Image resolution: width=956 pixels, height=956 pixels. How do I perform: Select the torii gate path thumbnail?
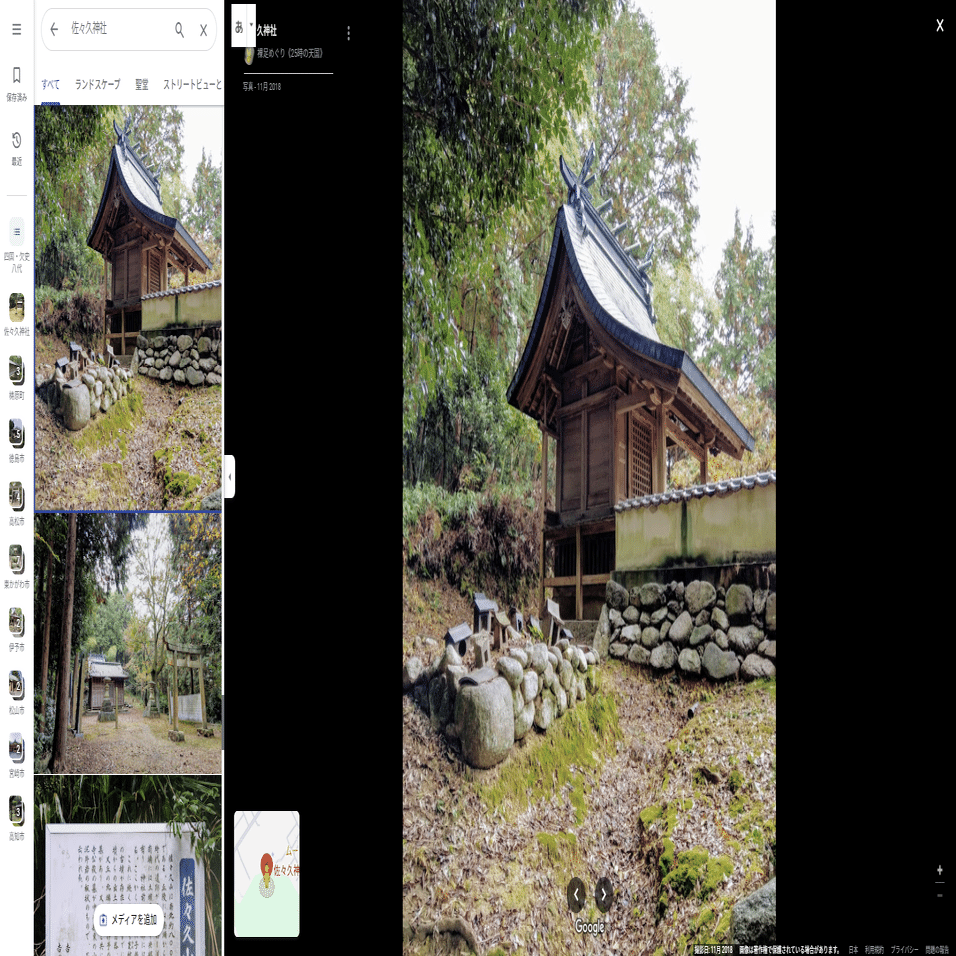(128, 643)
